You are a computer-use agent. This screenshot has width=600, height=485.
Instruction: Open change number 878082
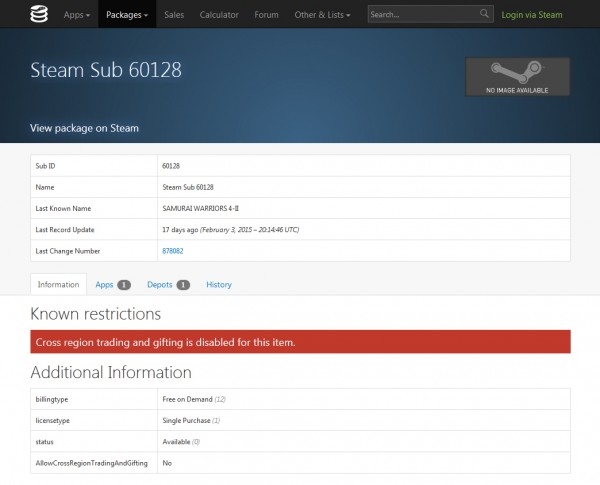click(174, 250)
